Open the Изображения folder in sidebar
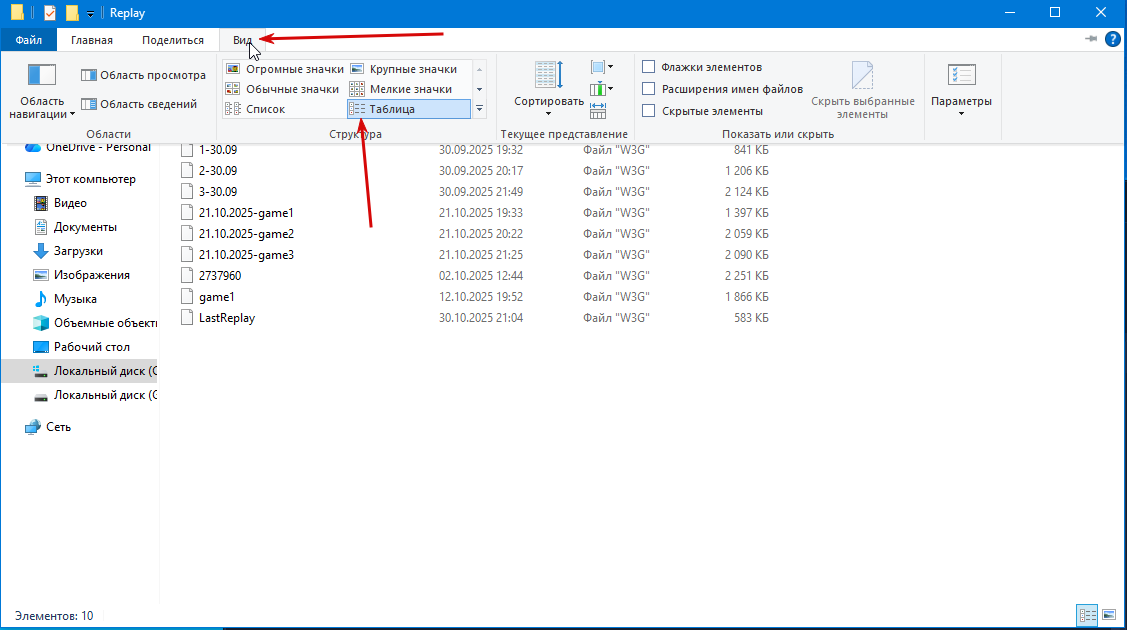 tap(81, 275)
